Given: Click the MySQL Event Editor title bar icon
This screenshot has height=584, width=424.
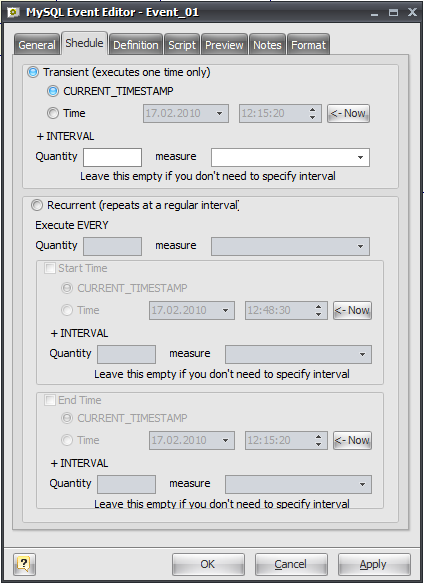Looking at the screenshot, I should pyautogui.click(x=14, y=12).
